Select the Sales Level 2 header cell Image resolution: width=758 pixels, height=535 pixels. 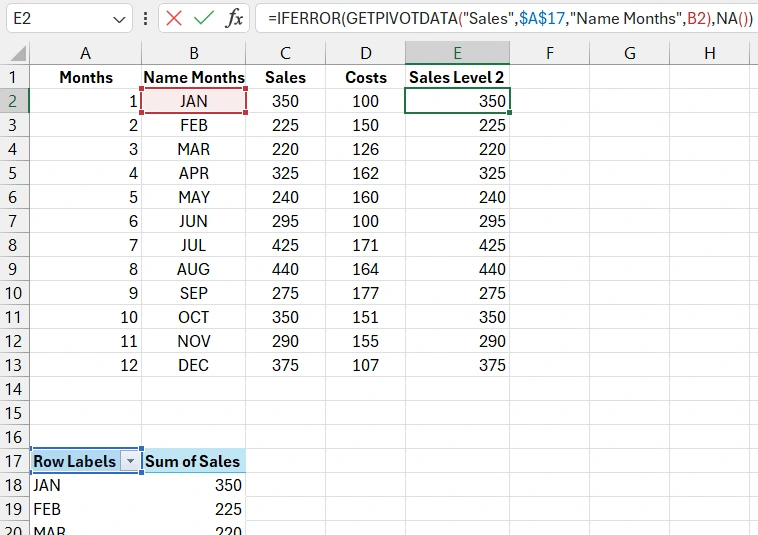pos(457,77)
